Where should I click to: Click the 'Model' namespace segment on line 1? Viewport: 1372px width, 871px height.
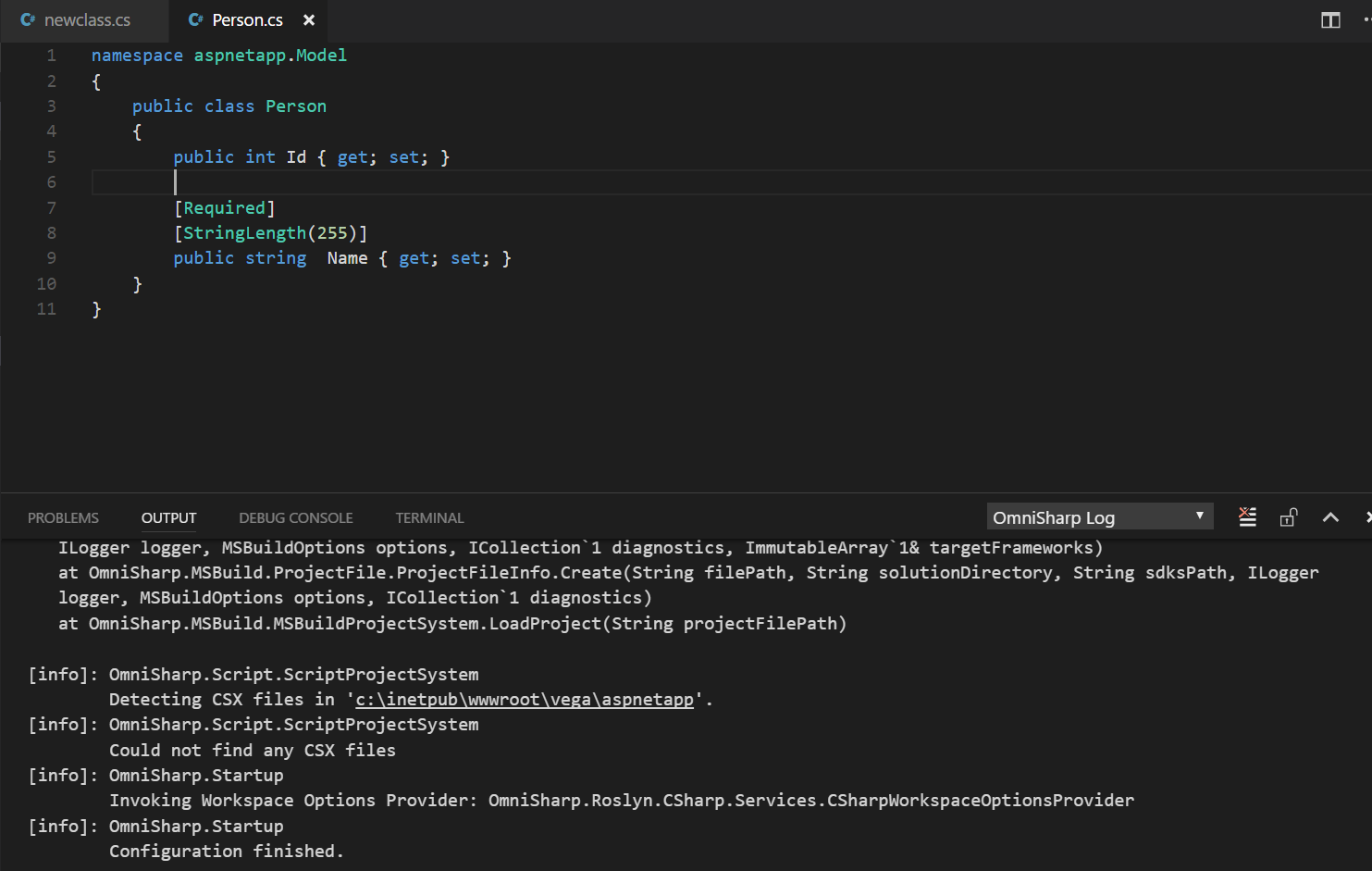321,56
